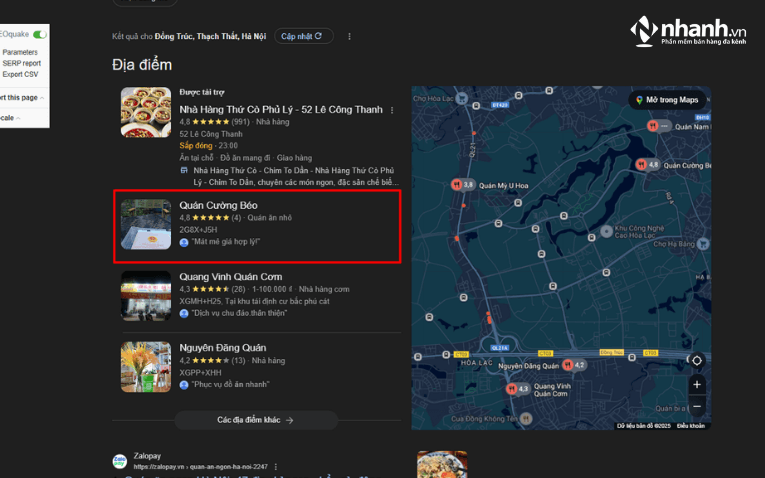
Task: Click the nhanh.vn logo
Action: pyautogui.click(x=688, y=31)
